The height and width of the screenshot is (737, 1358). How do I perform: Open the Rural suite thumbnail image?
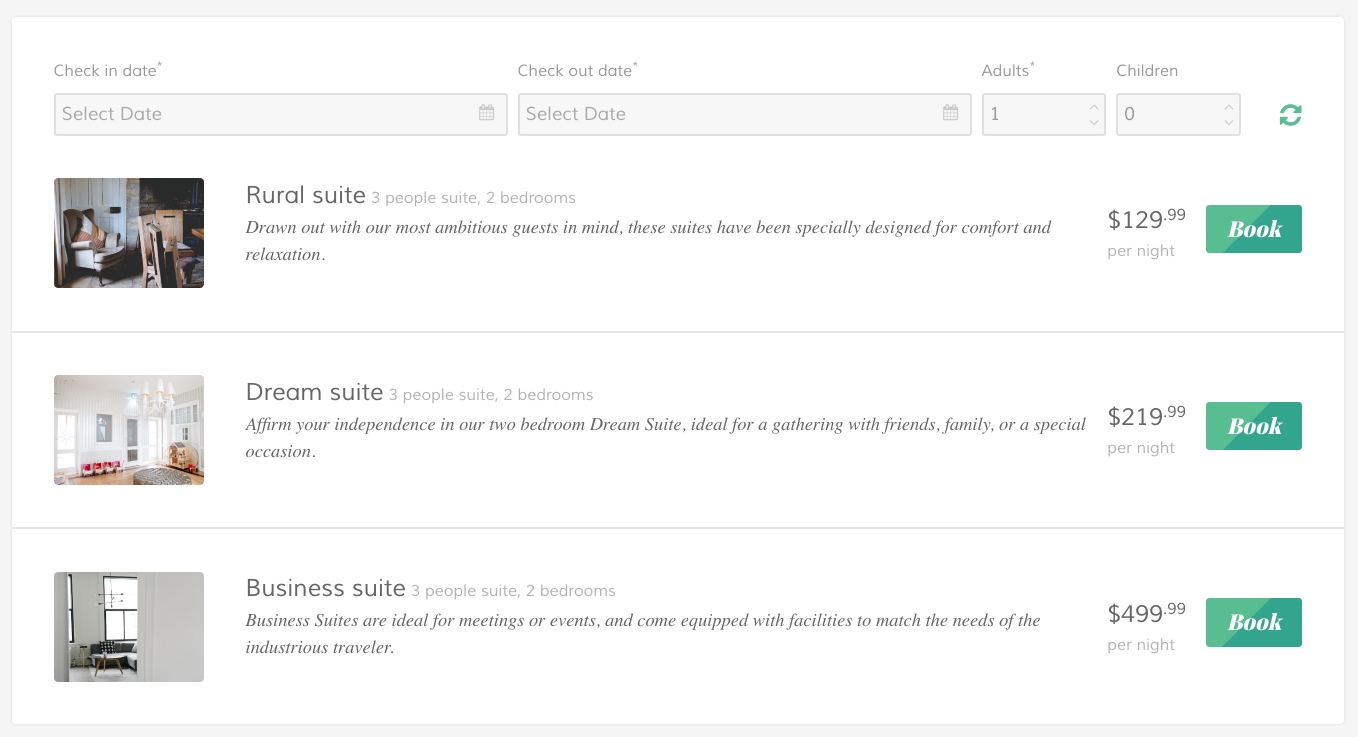coord(129,233)
